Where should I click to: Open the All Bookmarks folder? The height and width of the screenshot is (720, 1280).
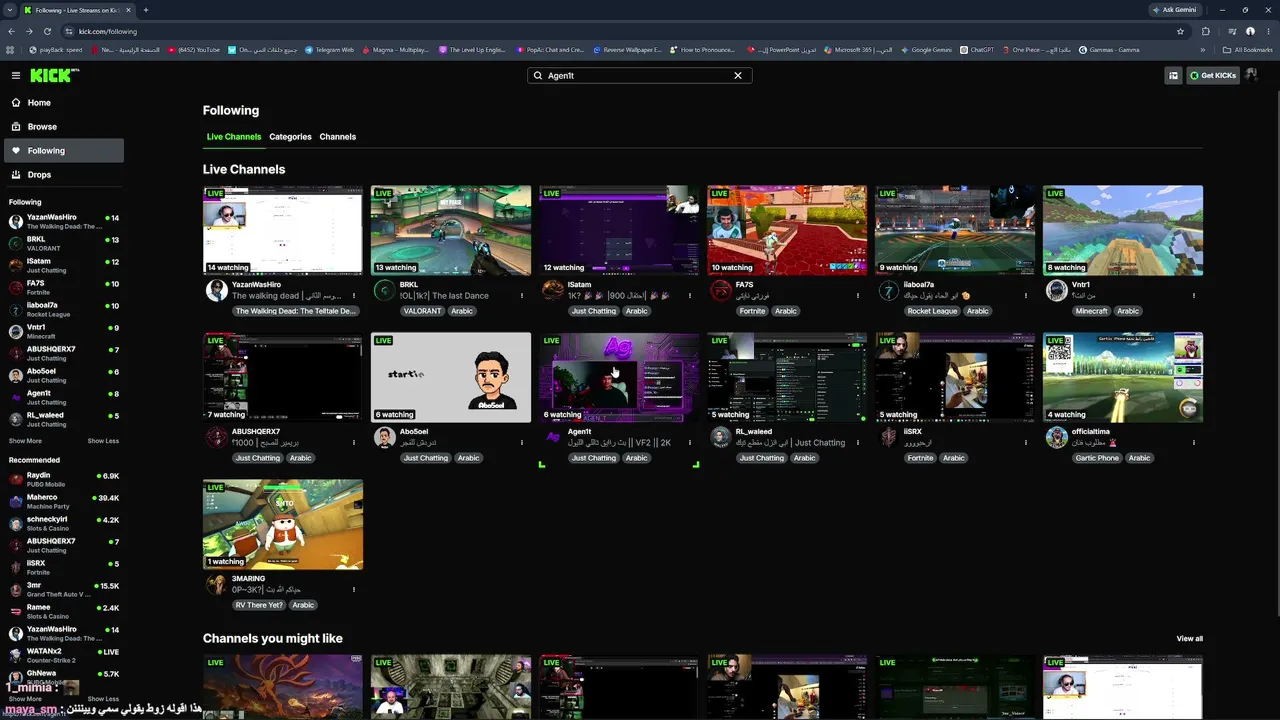(x=1248, y=50)
